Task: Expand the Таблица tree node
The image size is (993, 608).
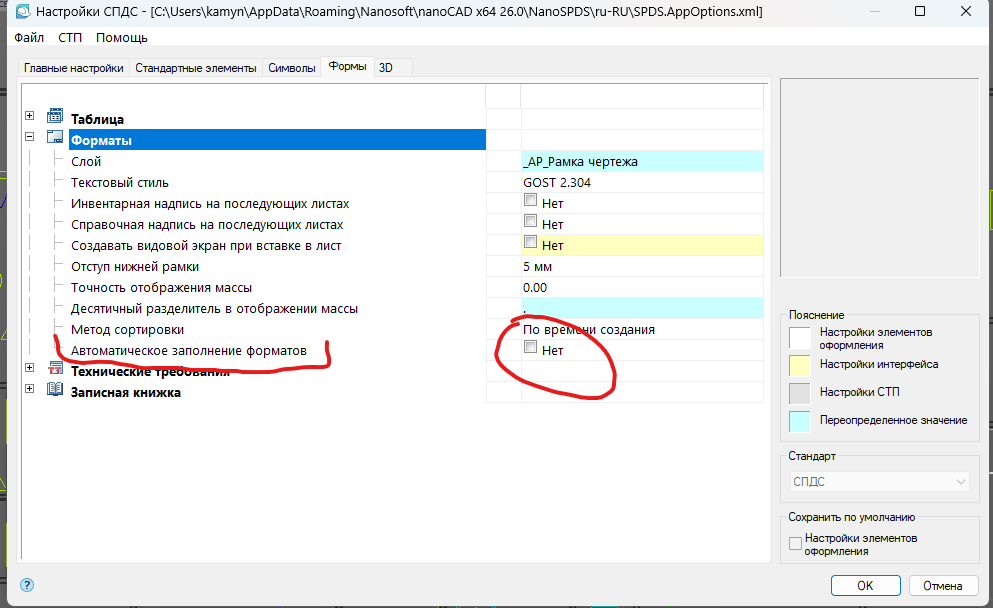Action: pyautogui.click(x=30, y=118)
